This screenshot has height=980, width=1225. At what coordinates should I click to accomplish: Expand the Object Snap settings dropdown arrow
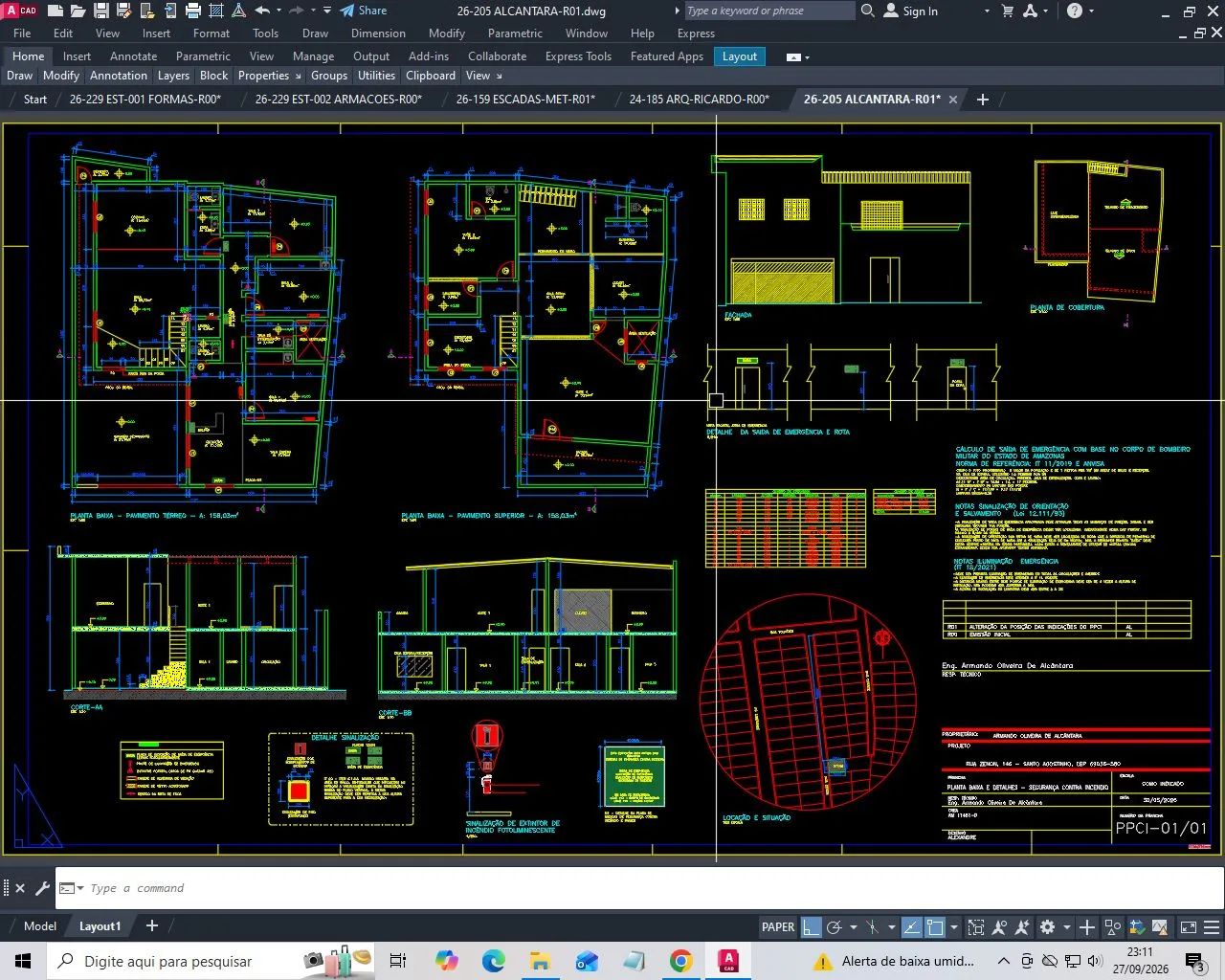coord(955,927)
